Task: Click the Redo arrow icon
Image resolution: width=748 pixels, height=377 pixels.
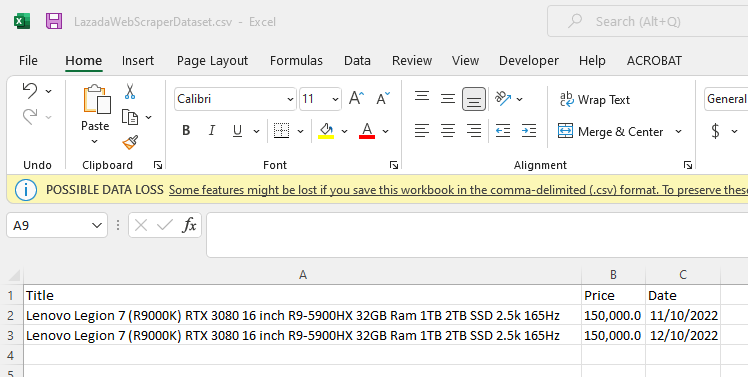Action: pos(30,116)
